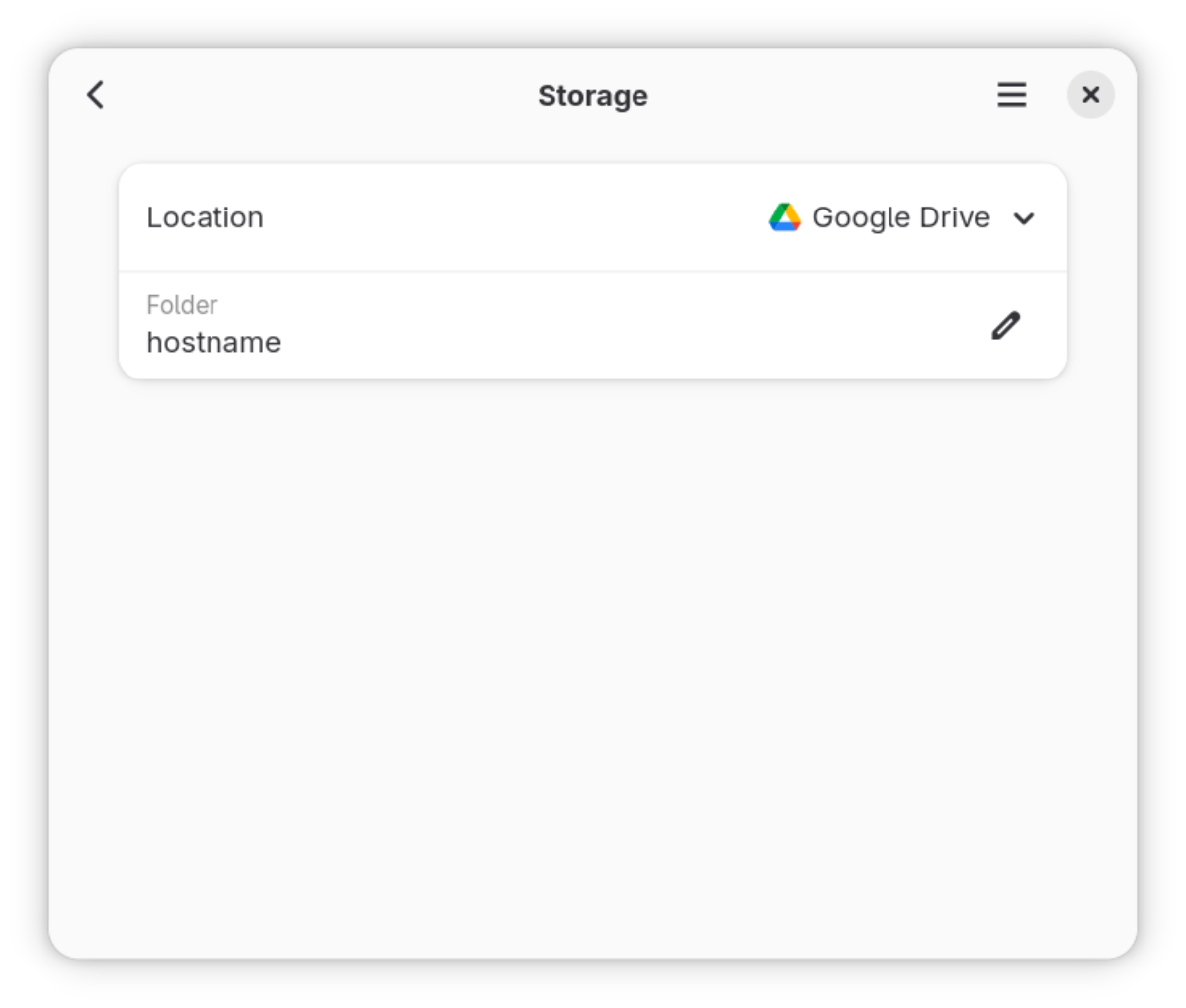Click the Storage title in header
Image resolution: width=1186 pixels, height=1008 pixels.
[x=592, y=96]
